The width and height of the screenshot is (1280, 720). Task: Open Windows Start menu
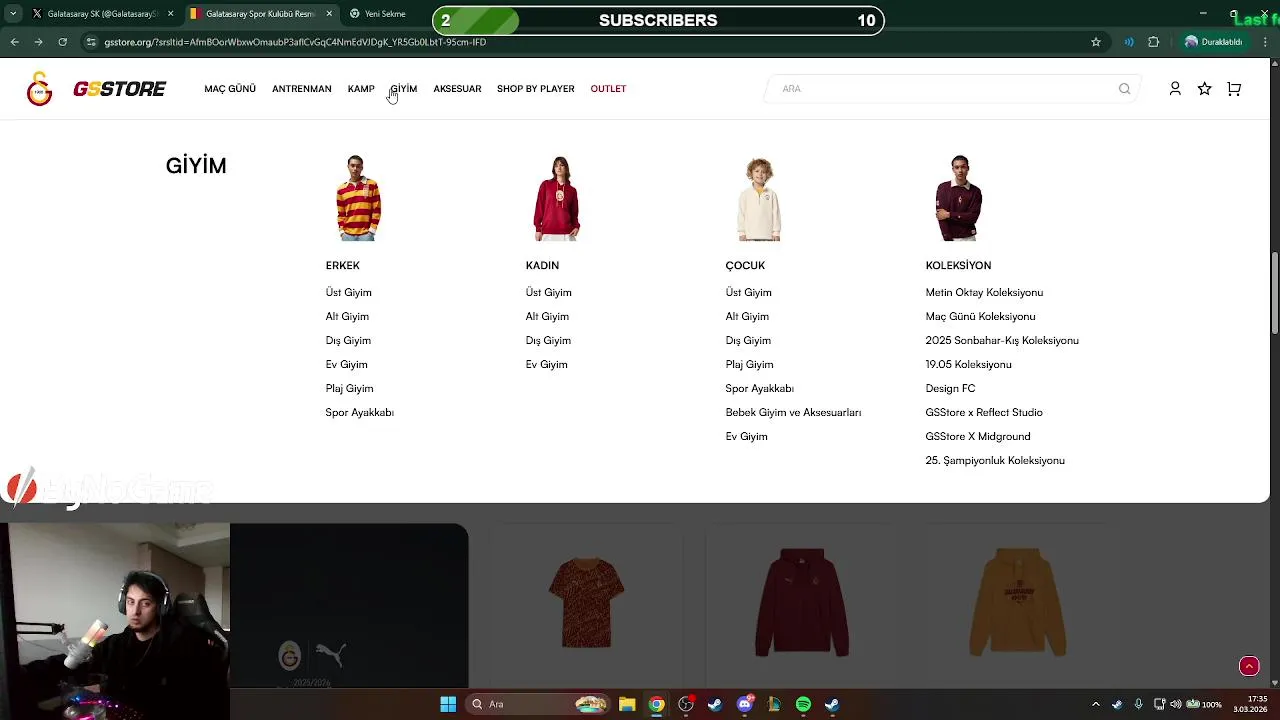(448, 704)
